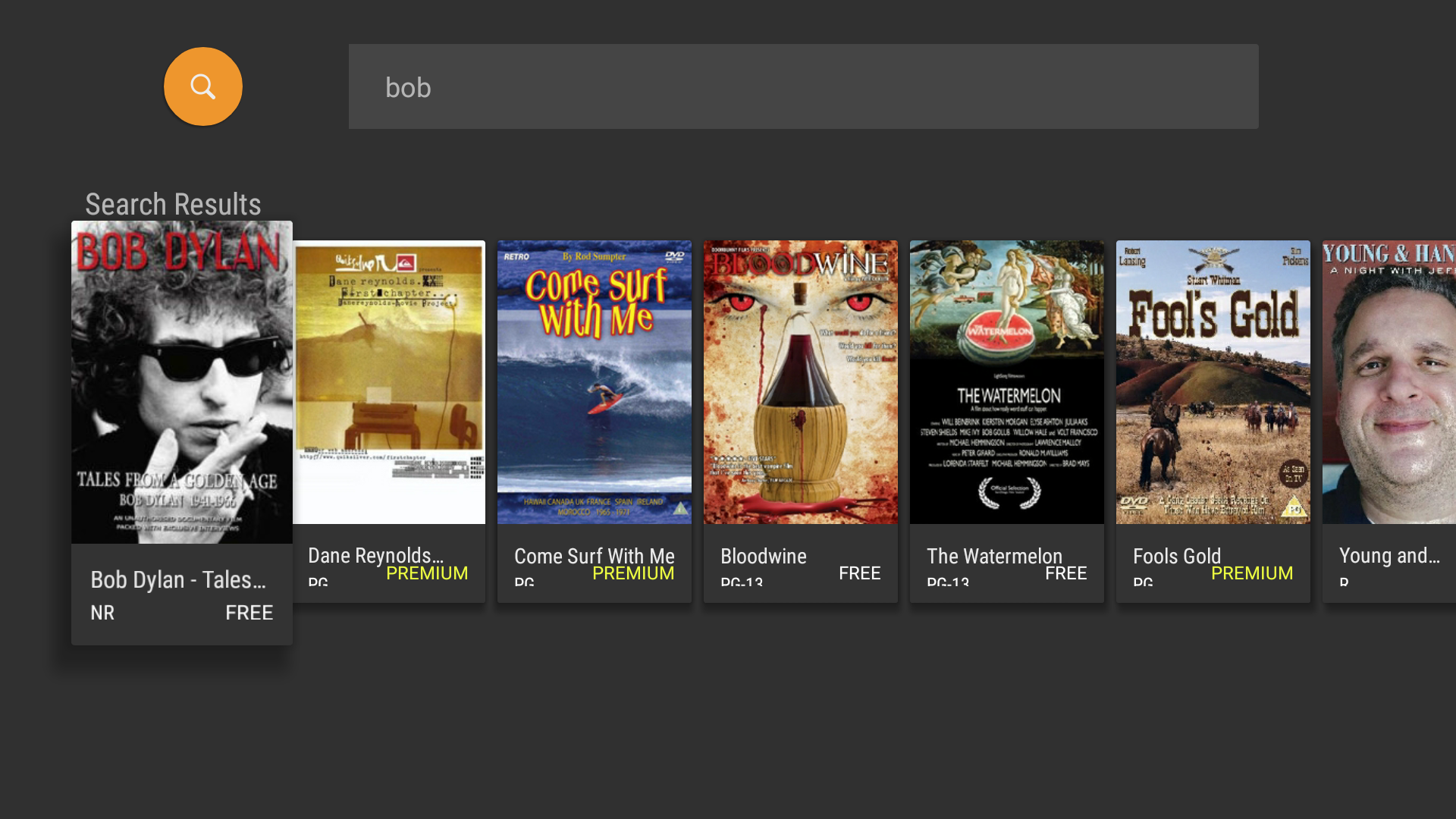
Task: Click the FREE tag on The Watermelon
Action: [1065, 573]
